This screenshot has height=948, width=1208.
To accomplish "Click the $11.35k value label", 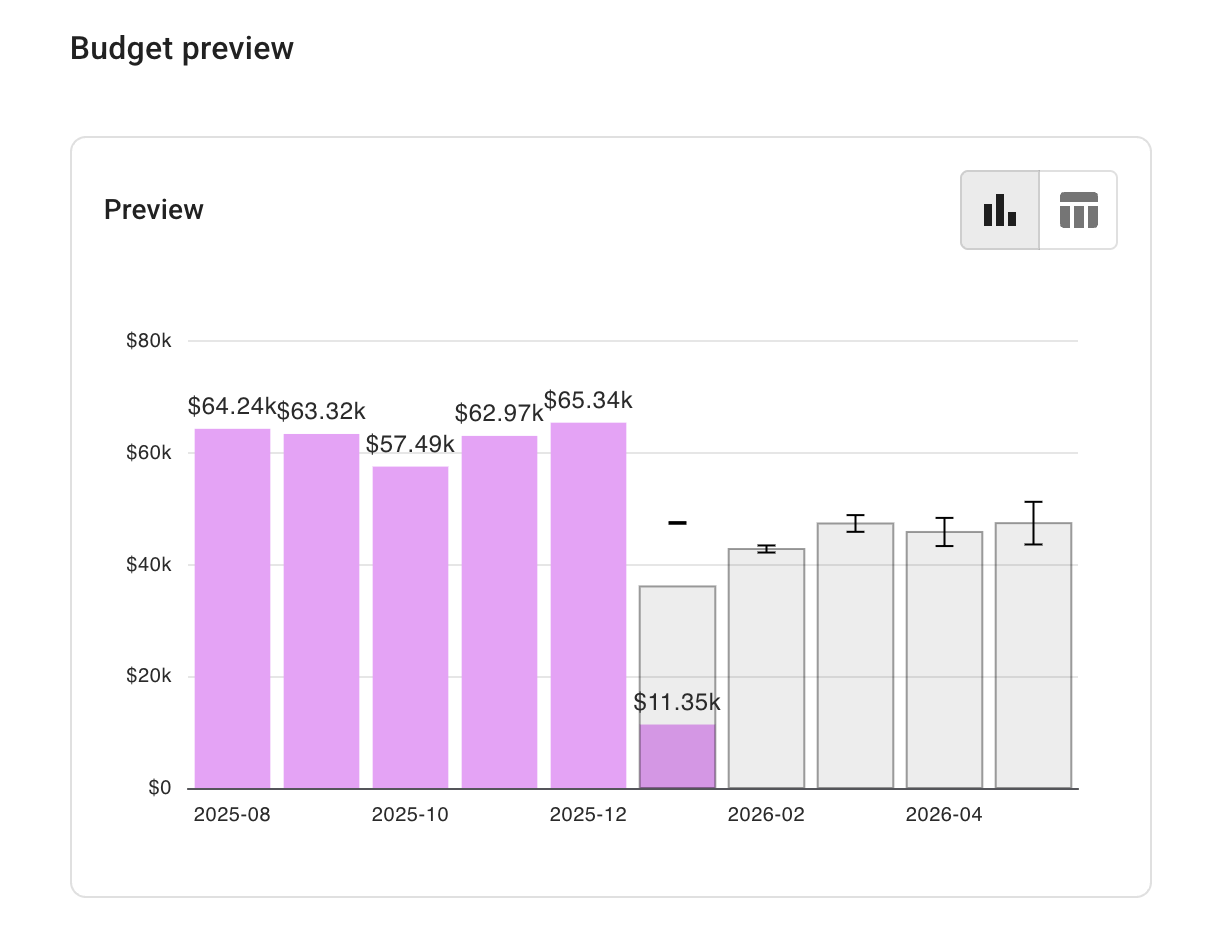I will click(678, 703).
